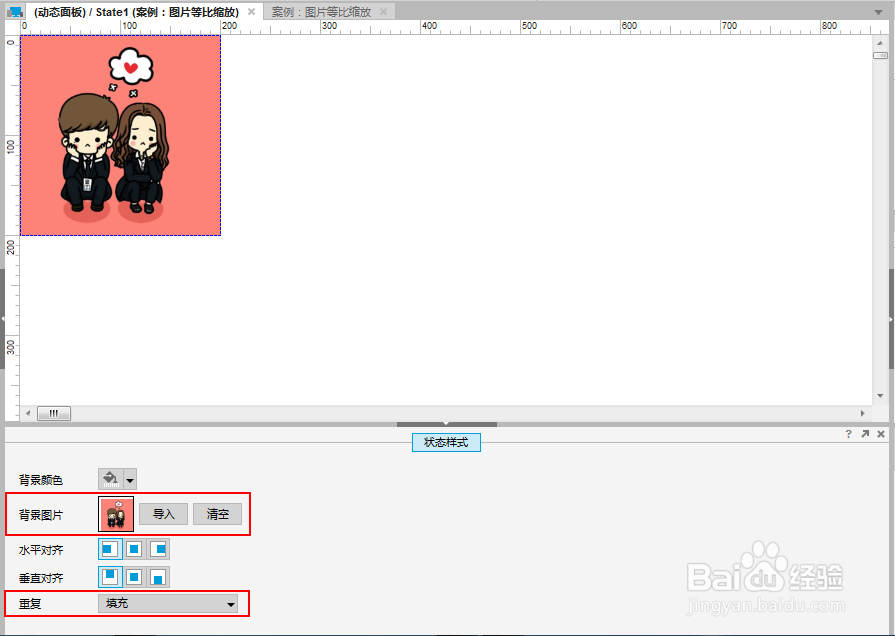895x636 pixels.
Task: Set vertical alignment to middle
Action: [x=134, y=577]
